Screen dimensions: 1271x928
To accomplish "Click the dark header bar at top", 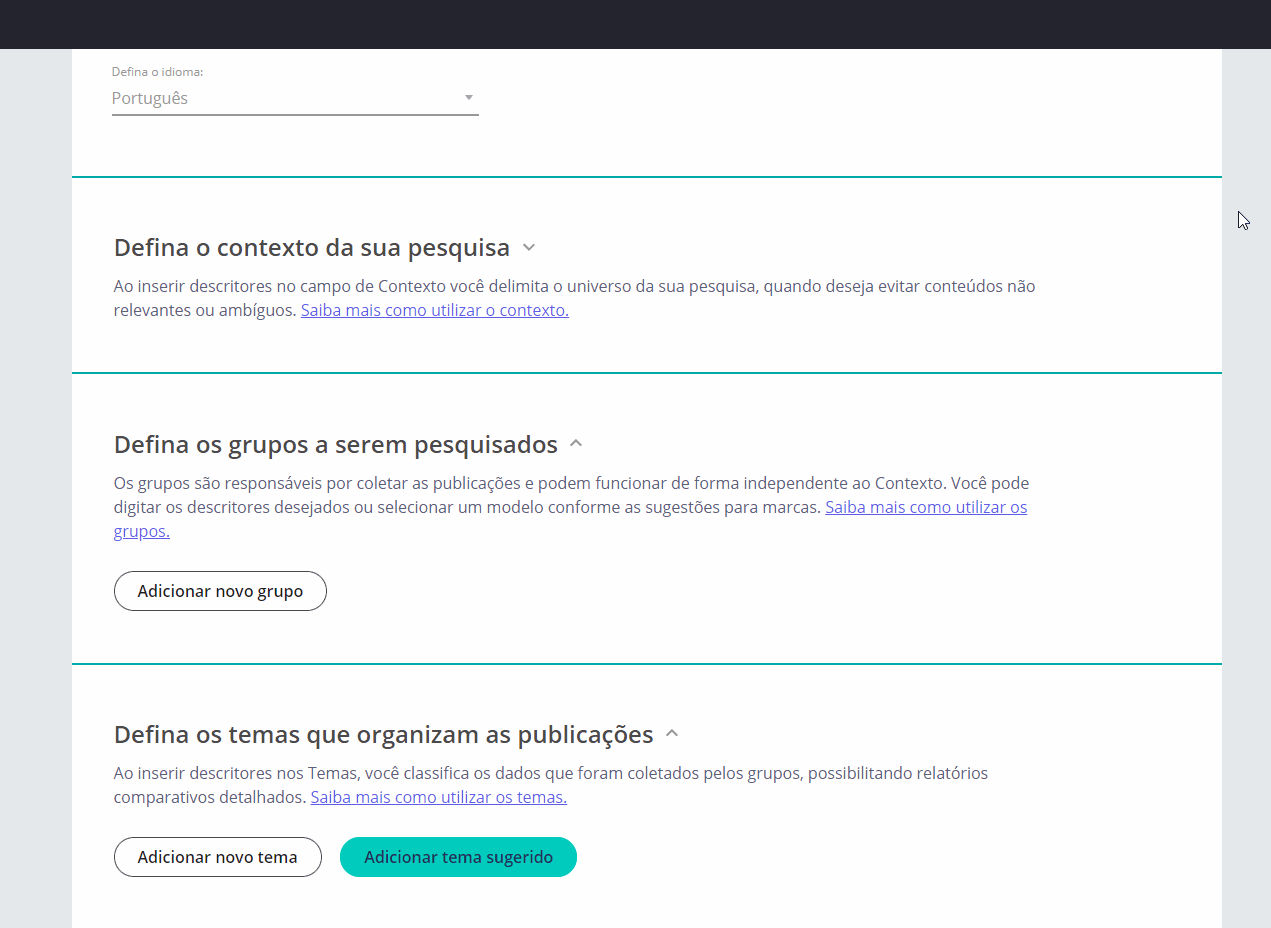I will 635,24.
